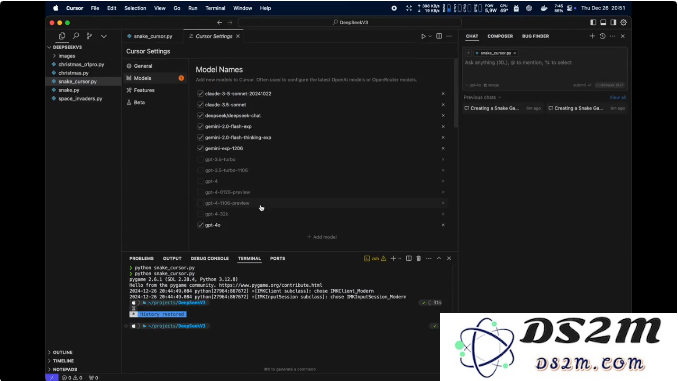The width and height of the screenshot is (678, 381).
Task: Open christmas_o1pro.py in explorer
Action: point(81,64)
